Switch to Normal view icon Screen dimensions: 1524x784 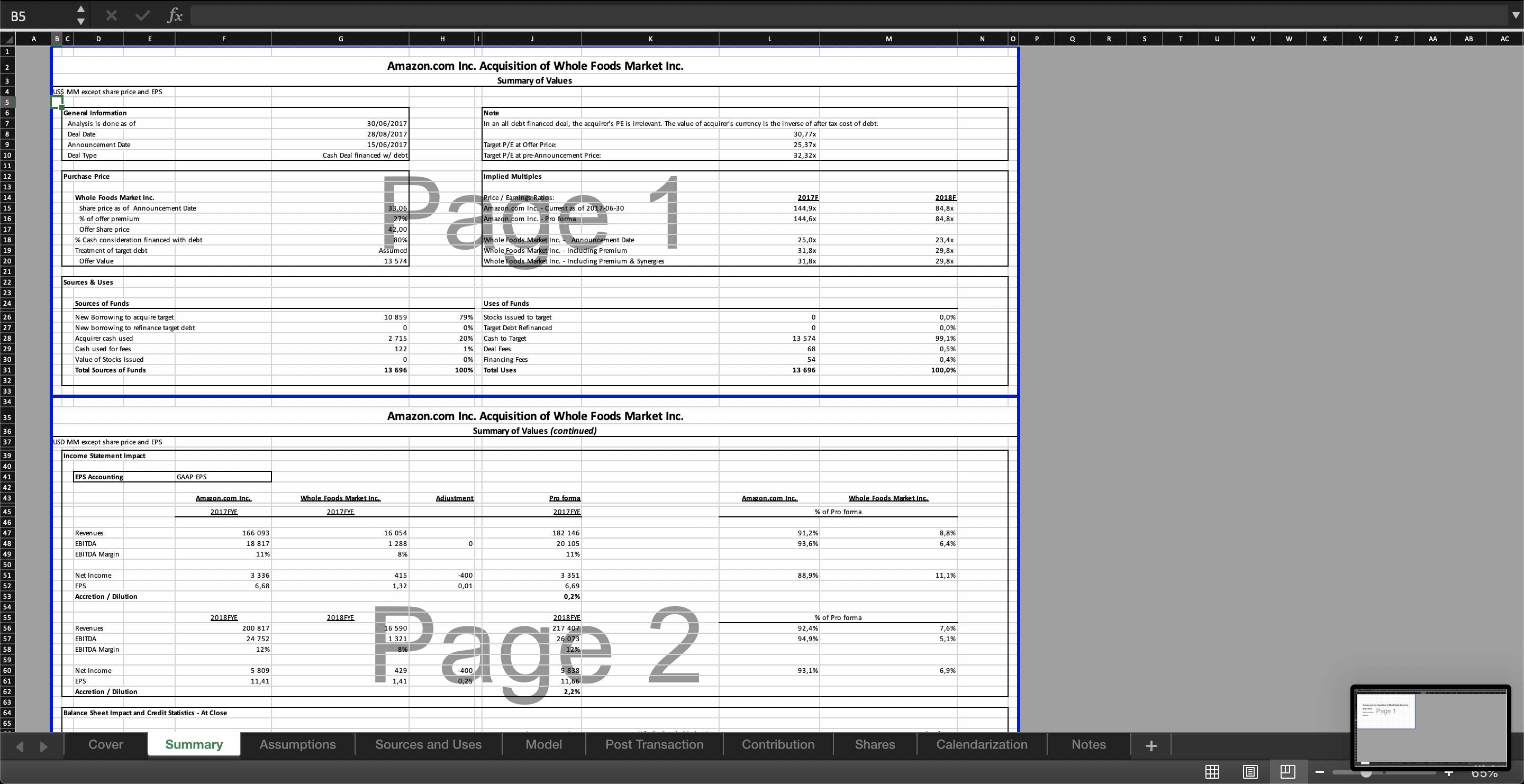coord(1212,772)
